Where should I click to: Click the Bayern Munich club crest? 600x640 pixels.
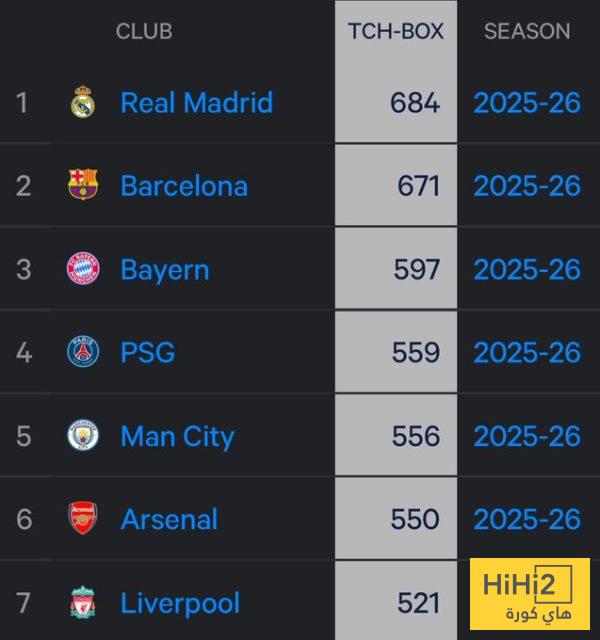tap(83, 269)
